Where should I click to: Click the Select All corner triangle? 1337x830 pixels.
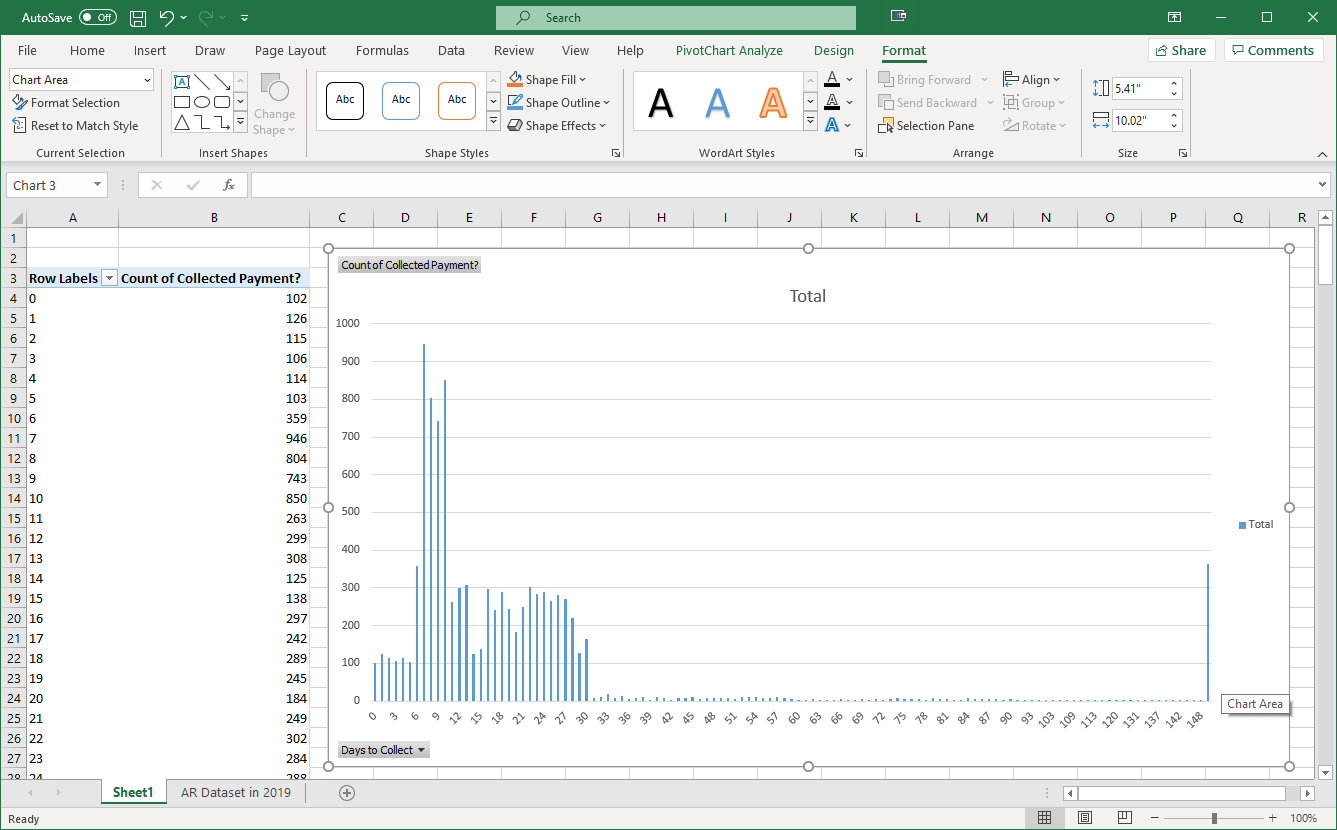15,218
